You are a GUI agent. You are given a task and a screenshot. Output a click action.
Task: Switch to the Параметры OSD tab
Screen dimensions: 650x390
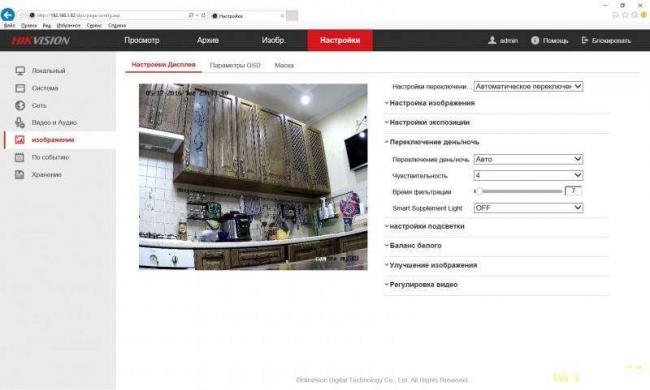[235, 65]
